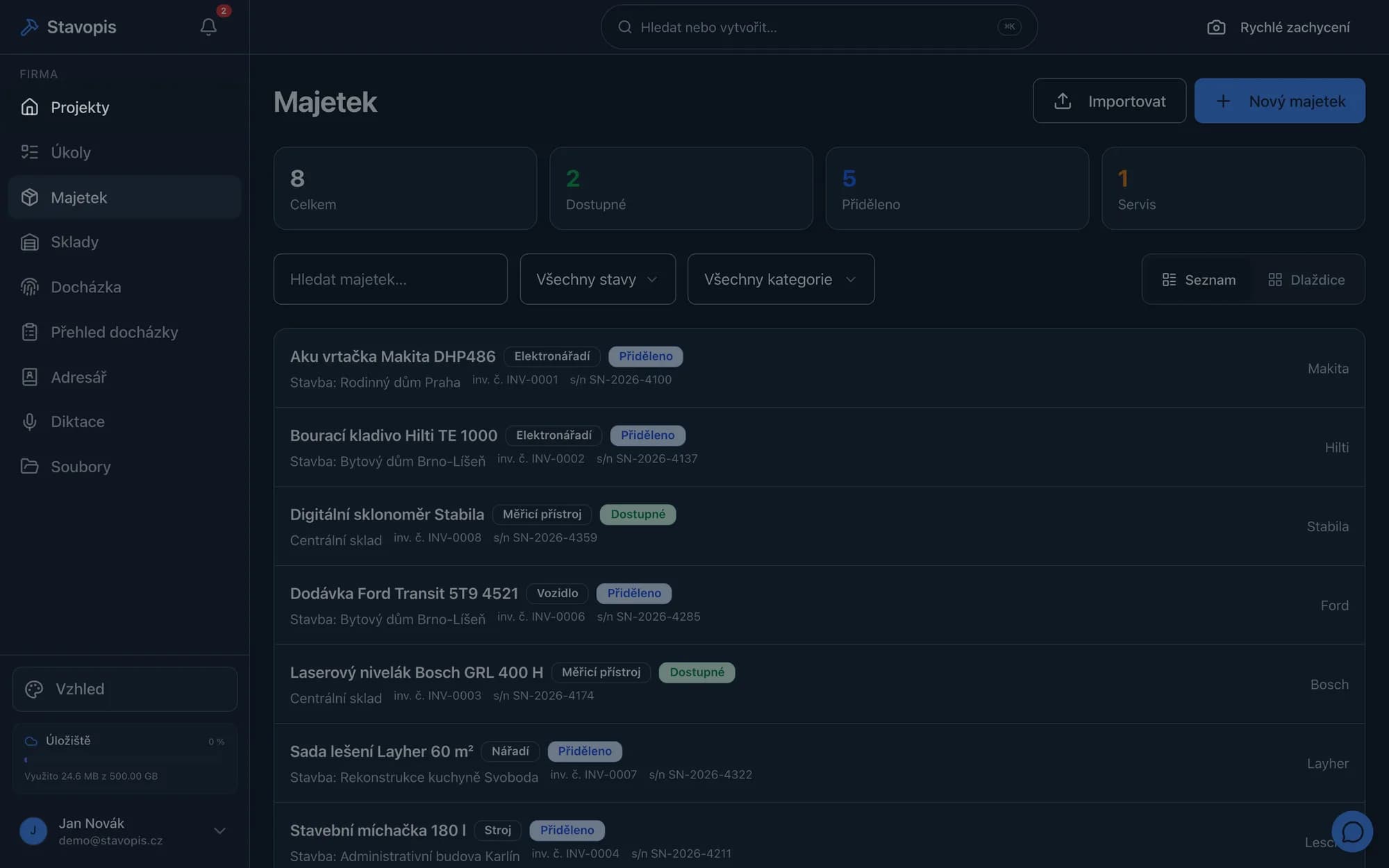Viewport: 1389px width, 868px height.
Task: Click the Nový majetek button
Action: point(1279,101)
